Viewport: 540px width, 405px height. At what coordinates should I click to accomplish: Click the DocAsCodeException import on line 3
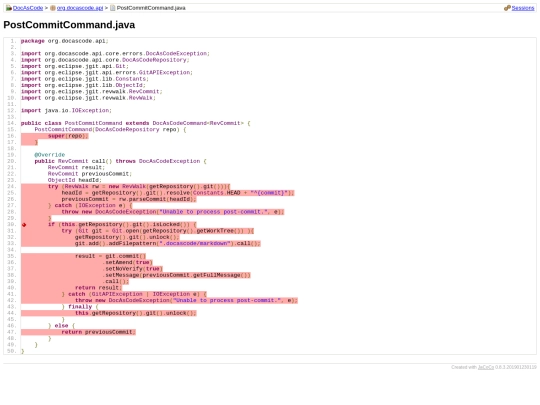115,54
